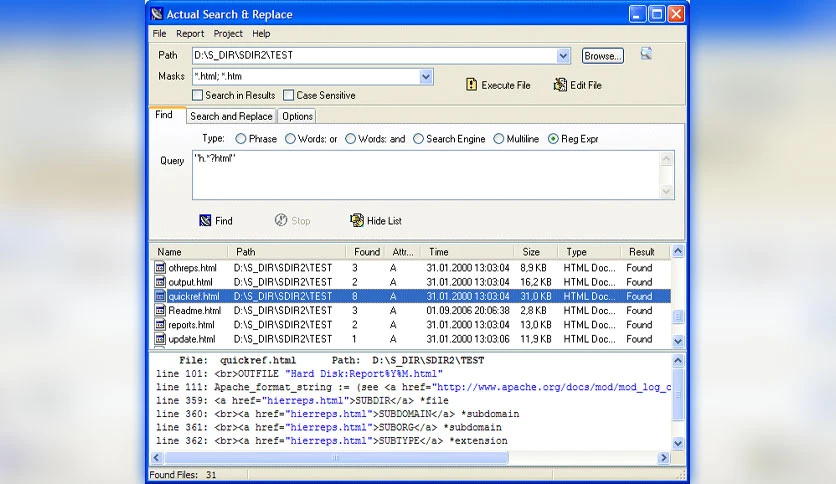This screenshot has height=484, width=836.
Task: Expand the Path dropdown list
Action: 563,55
